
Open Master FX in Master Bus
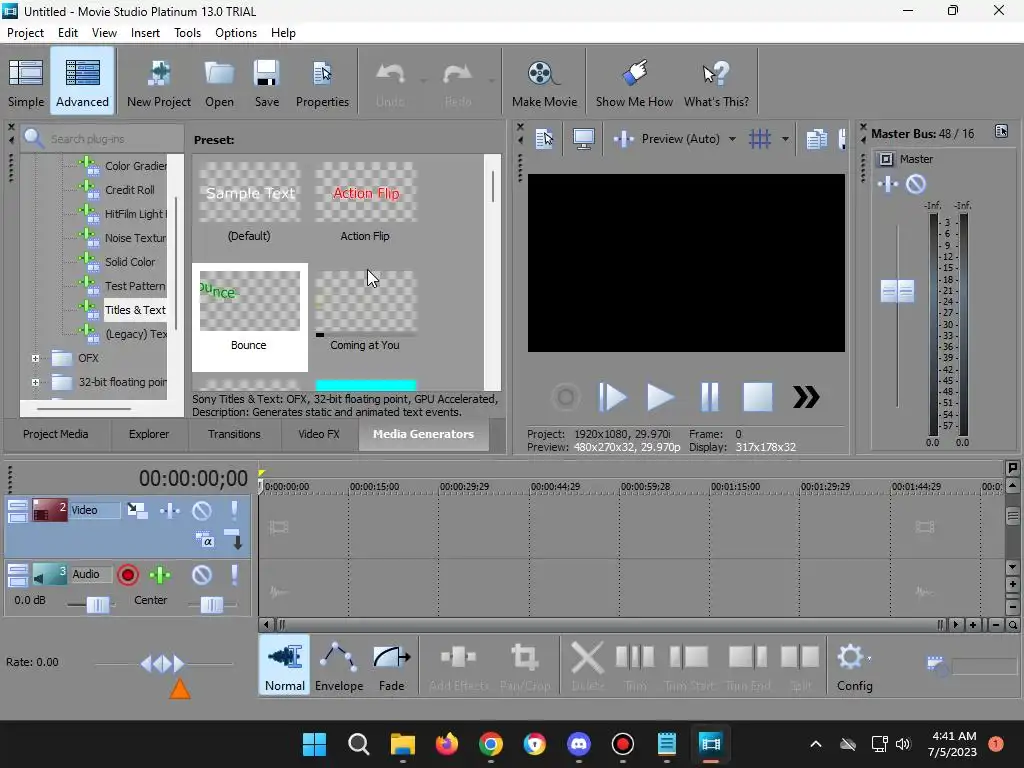888,184
